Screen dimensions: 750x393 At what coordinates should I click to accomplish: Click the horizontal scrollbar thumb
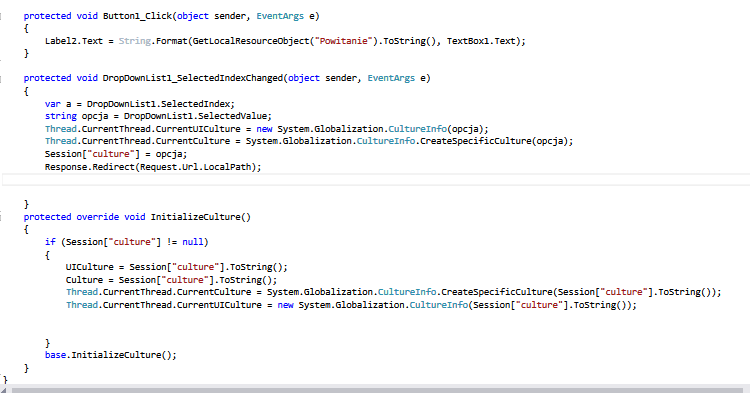377,390
